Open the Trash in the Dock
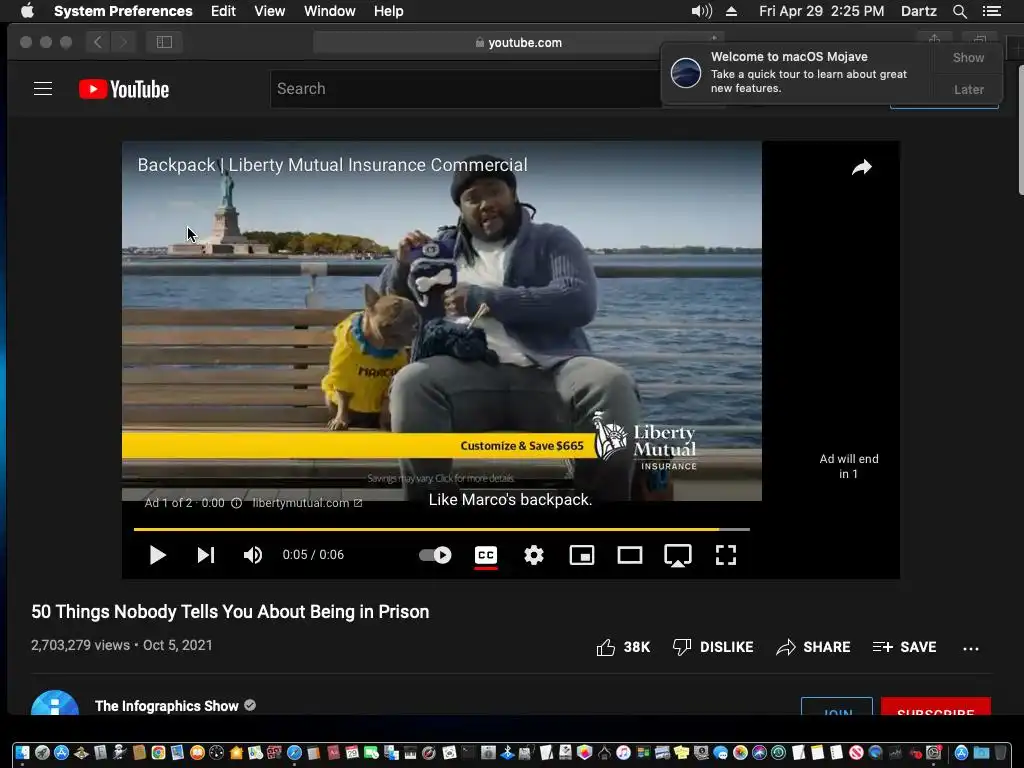Viewport: 1024px width, 768px height. [1000, 752]
